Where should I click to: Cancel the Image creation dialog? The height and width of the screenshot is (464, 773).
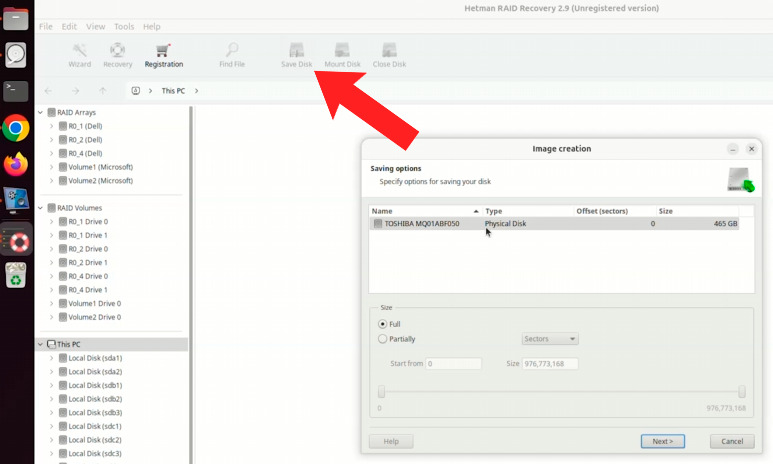click(732, 441)
